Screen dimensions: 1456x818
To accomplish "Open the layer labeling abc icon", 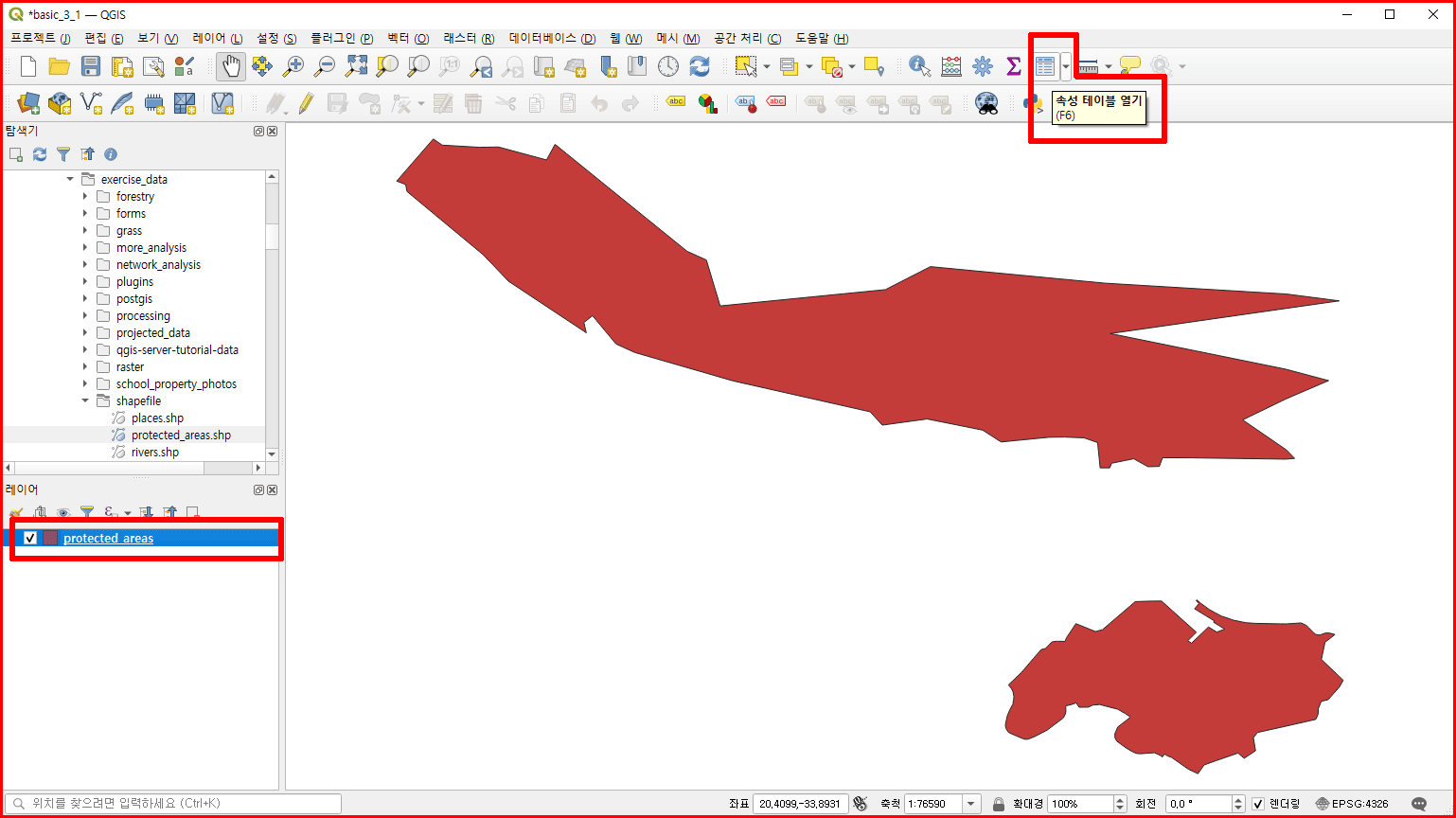I will click(x=675, y=103).
